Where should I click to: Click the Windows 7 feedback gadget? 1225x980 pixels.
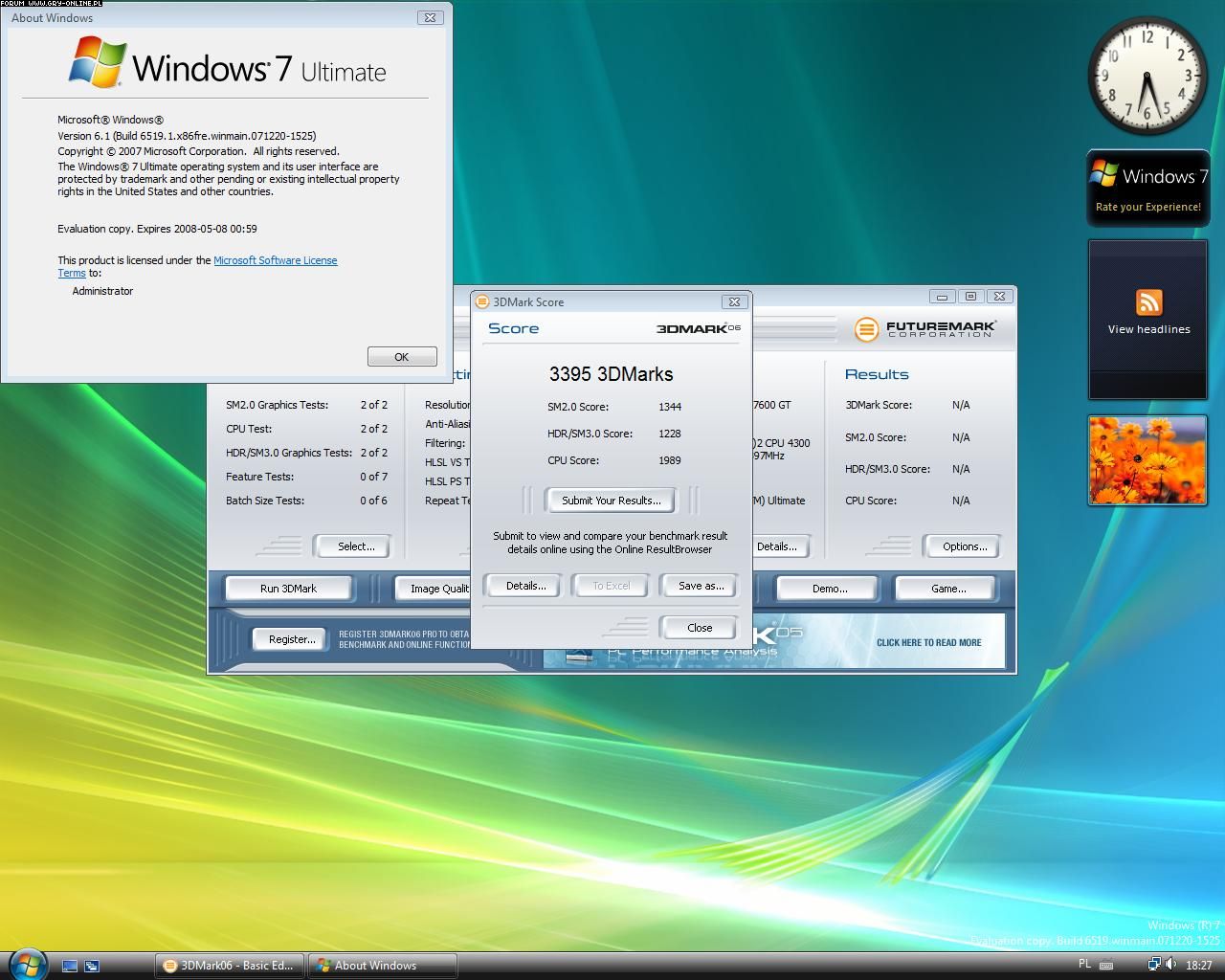coord(1147,188)
